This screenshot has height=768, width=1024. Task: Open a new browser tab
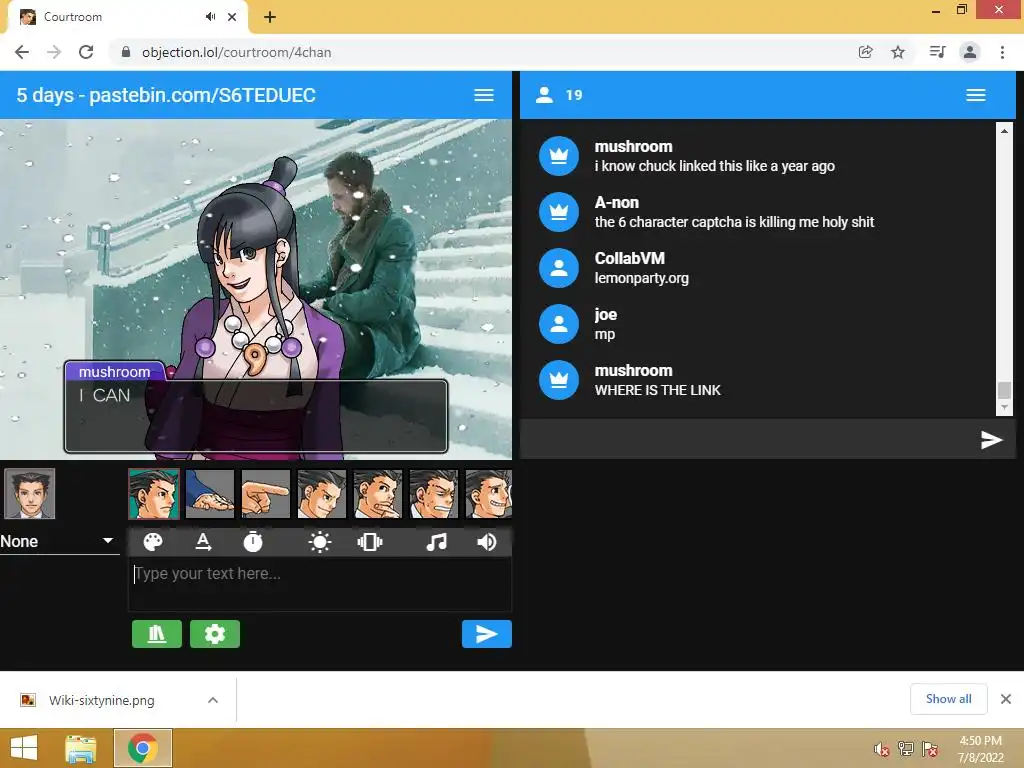(270, 17)
